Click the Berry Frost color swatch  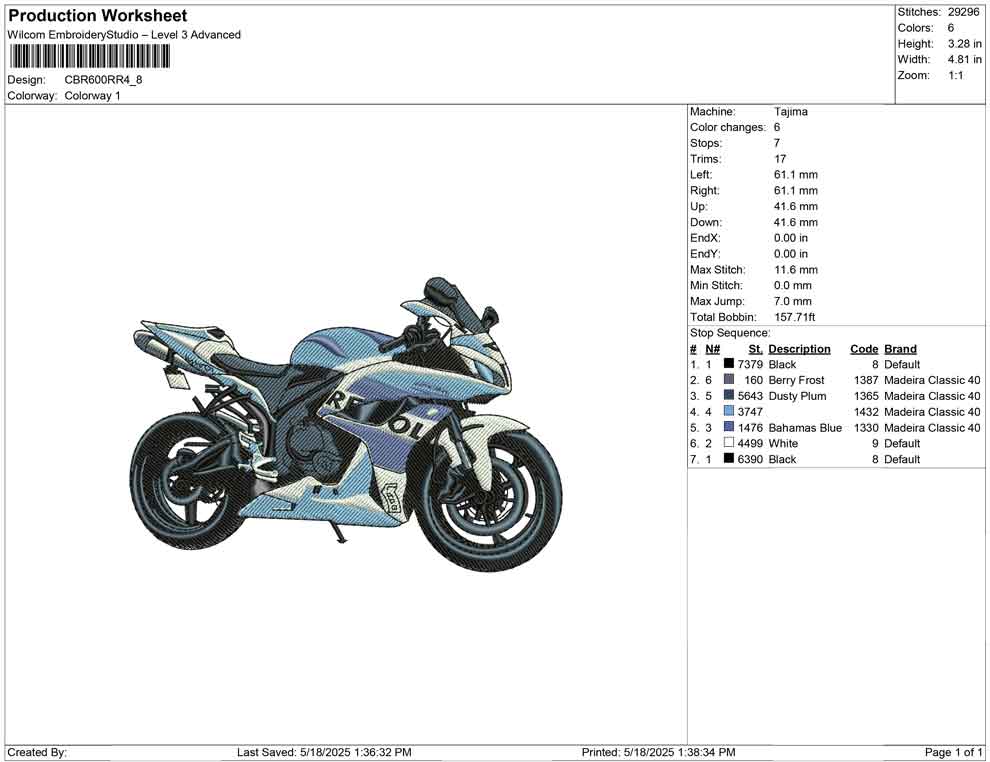pos(729,379)
